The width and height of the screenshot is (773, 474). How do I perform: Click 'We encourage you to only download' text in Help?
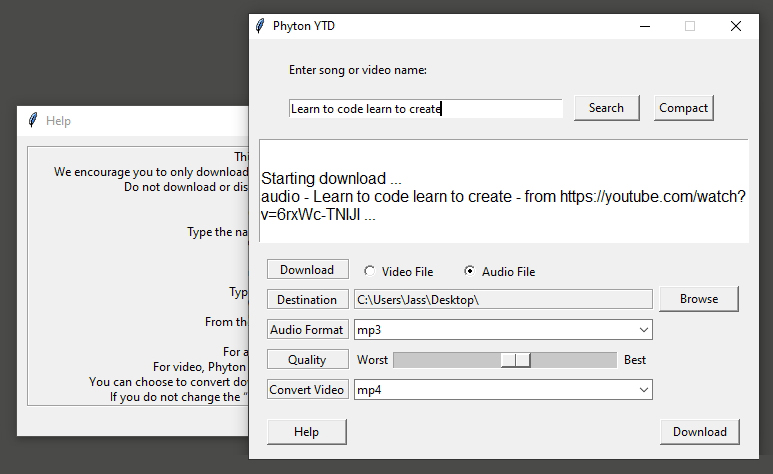click(x=151, y=172)
